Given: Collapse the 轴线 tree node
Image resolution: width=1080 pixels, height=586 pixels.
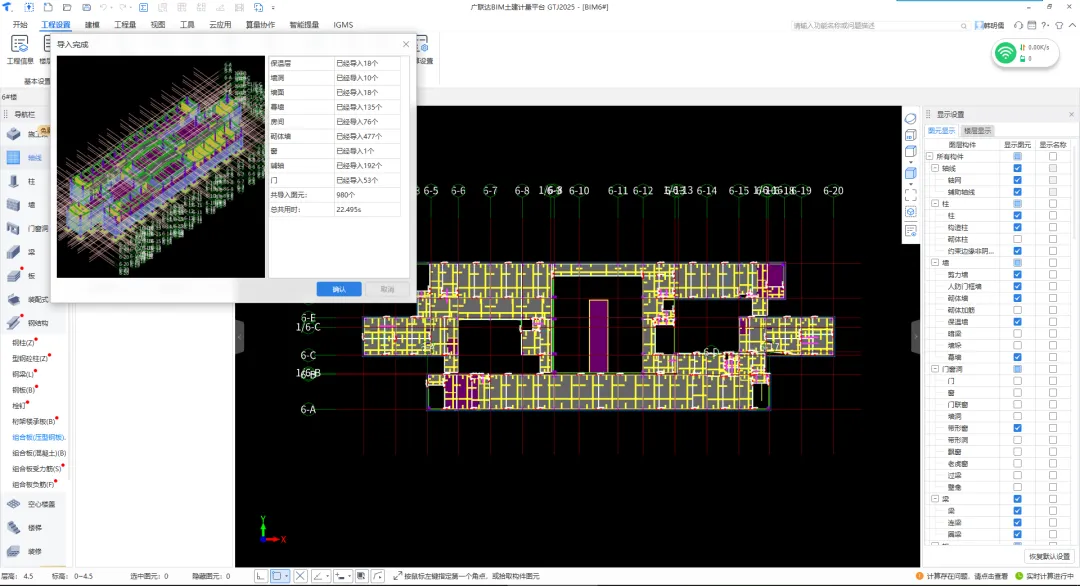Looking at the screenshot, I should point(935,168).
